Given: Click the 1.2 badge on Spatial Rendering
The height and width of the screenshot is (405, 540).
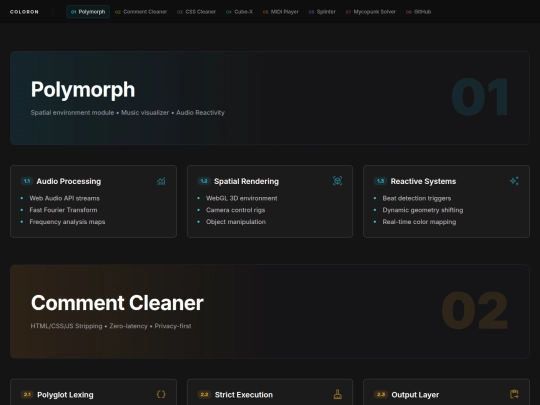Looking at the screenshot, I should click(x=204, y=181).
